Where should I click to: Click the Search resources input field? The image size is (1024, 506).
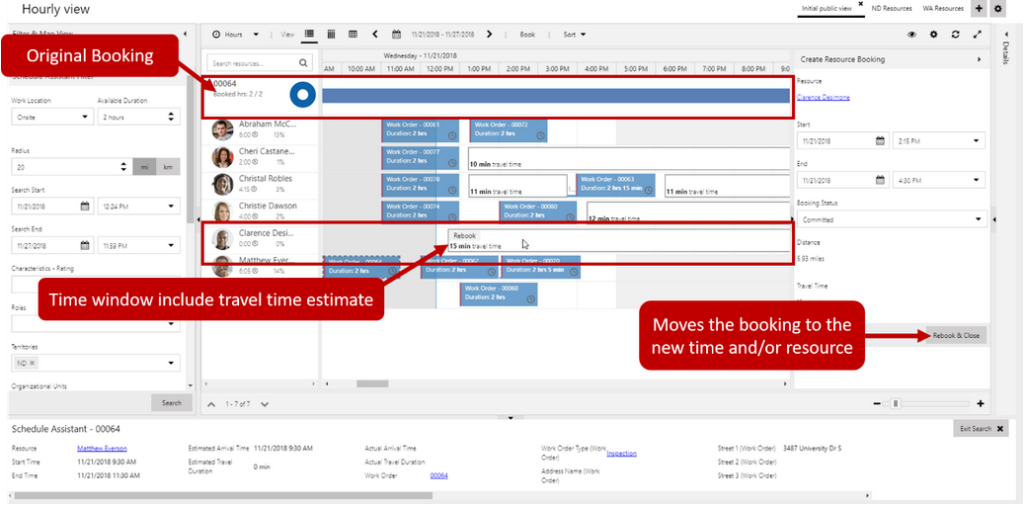click(x=250, y=62)
